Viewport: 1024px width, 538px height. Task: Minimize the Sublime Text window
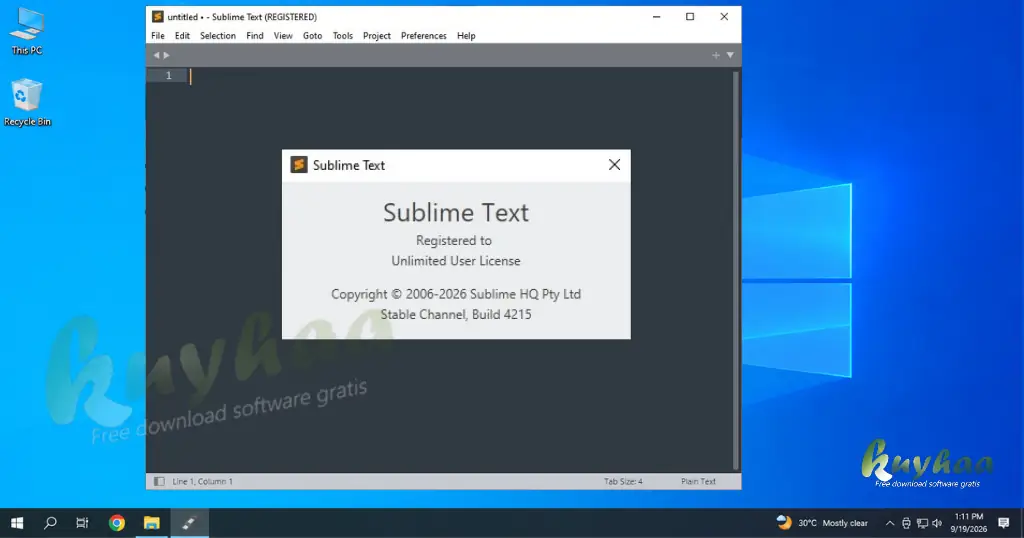click(656, 16)
